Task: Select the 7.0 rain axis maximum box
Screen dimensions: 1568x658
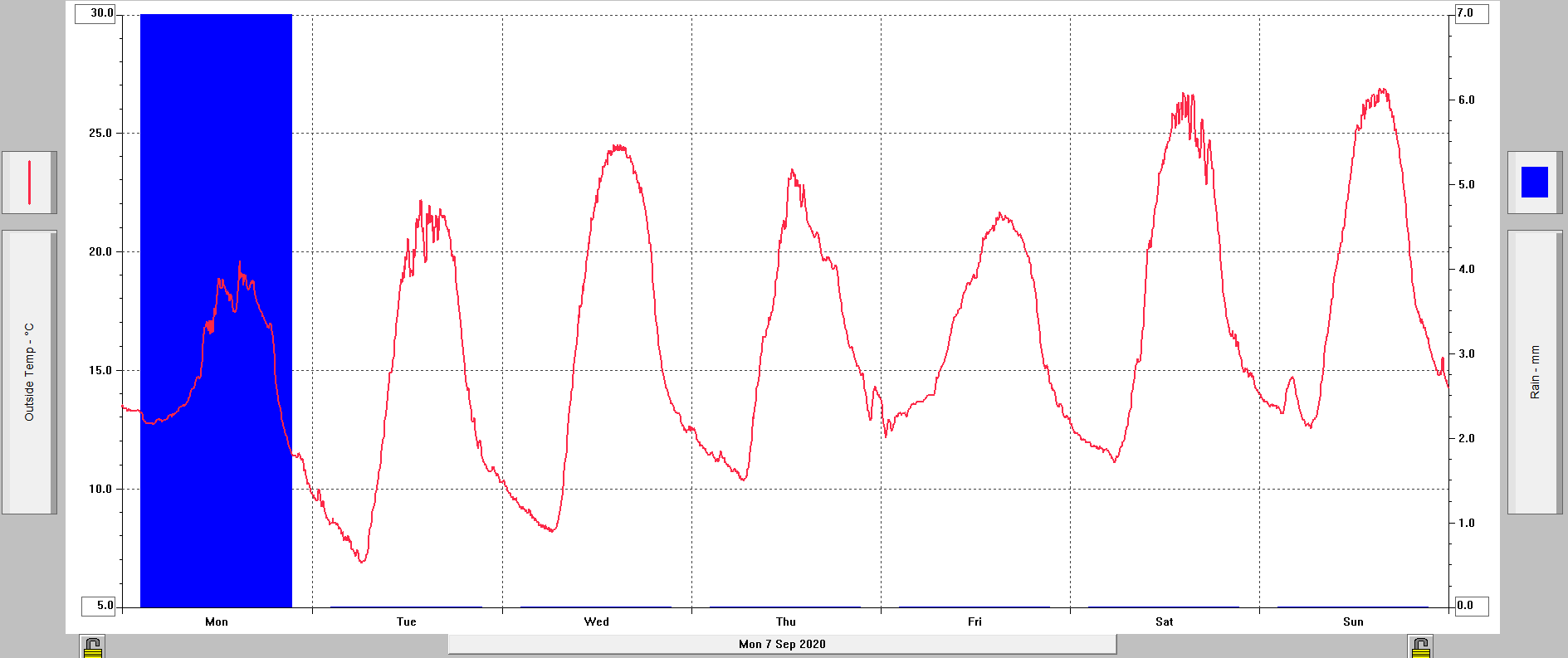Action: pos(1471,13)
